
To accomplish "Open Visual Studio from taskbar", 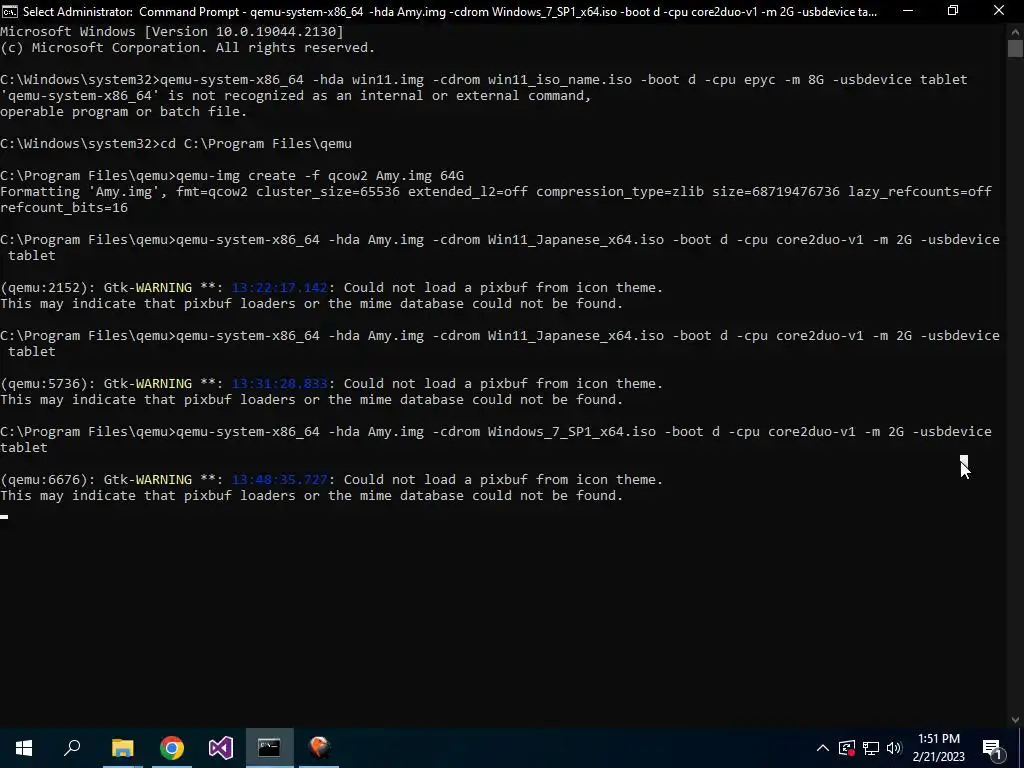I will (x=221, y=748).
